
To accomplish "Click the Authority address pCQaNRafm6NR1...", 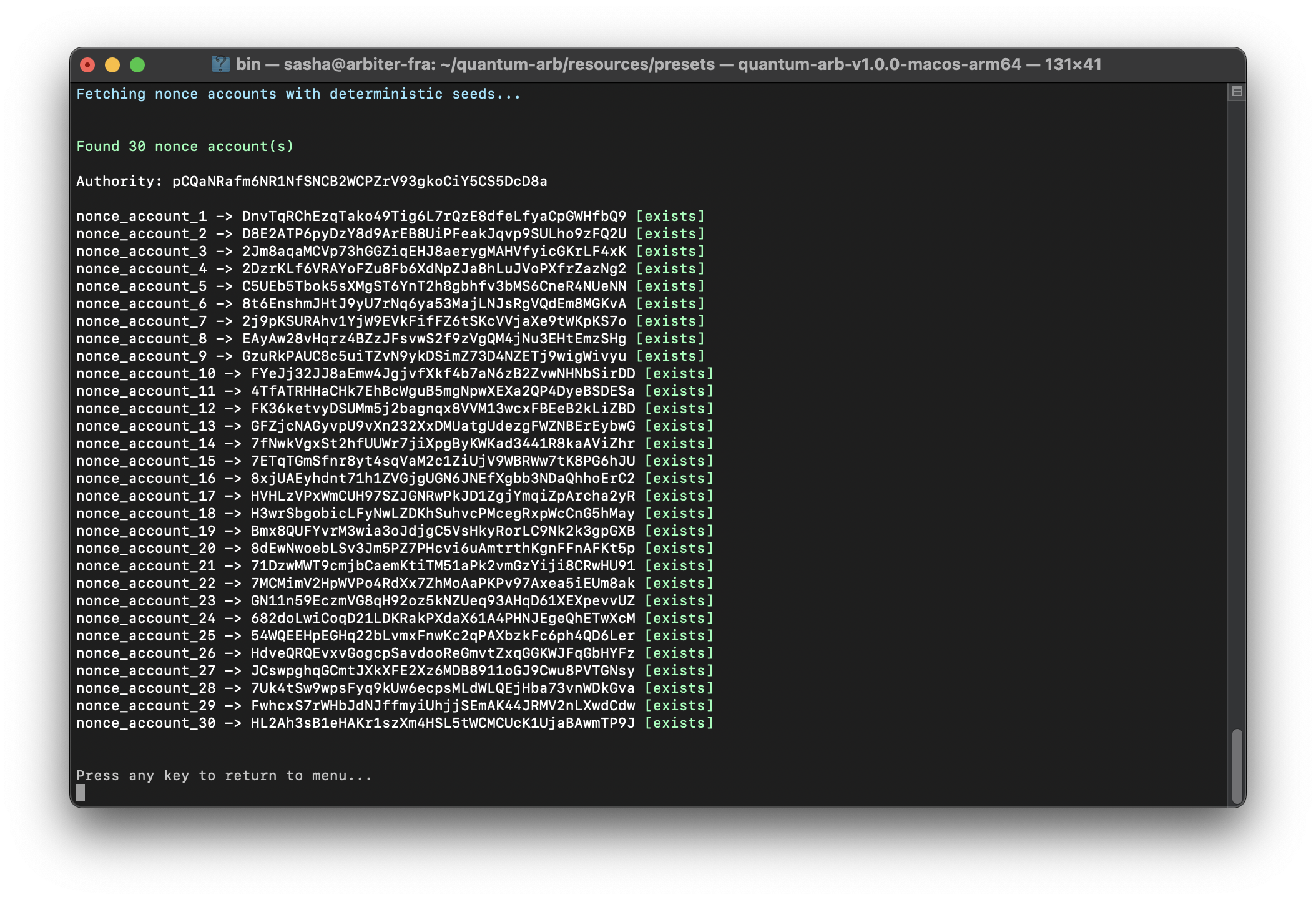I will [360, 182].
